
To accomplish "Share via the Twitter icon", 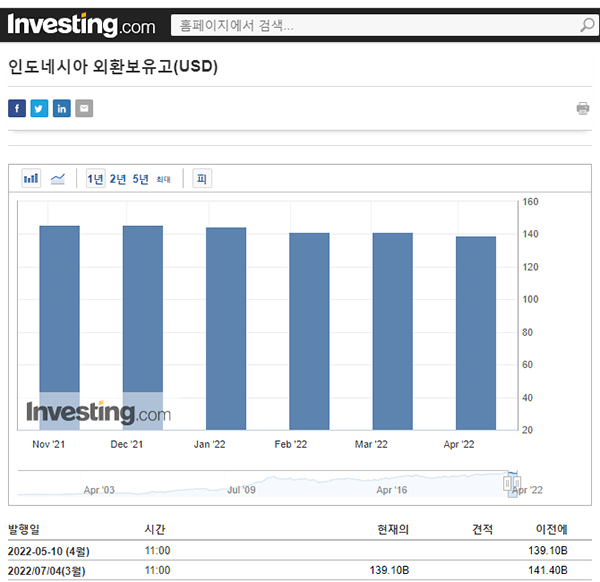I will [39, 108].
